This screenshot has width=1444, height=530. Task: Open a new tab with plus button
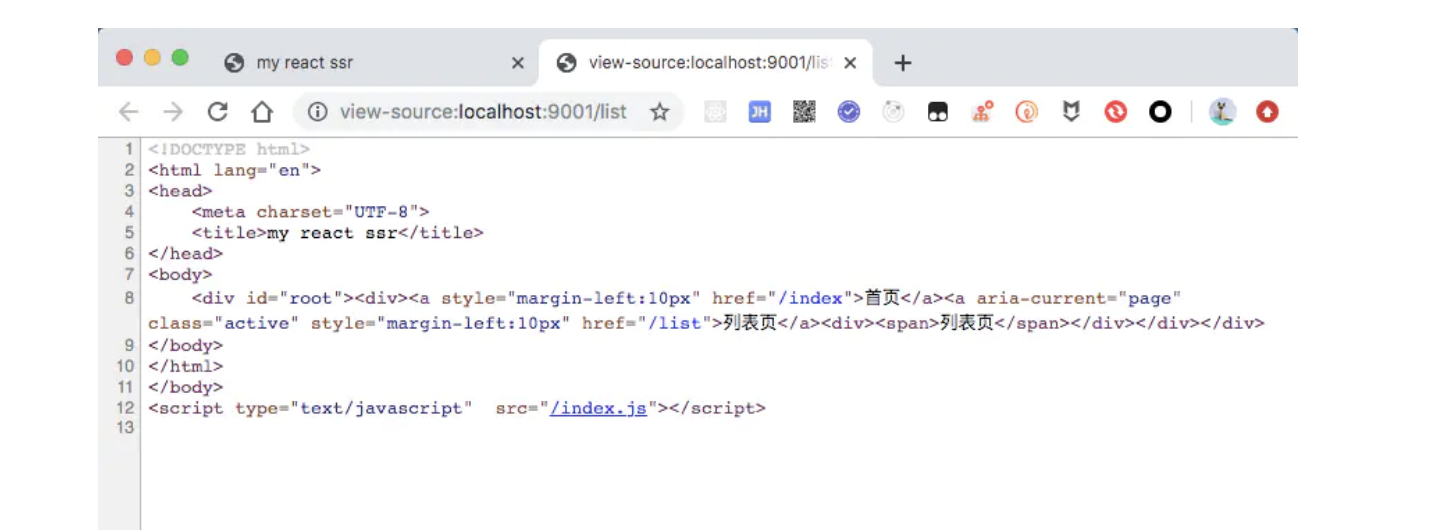click(x=903, y=63)
